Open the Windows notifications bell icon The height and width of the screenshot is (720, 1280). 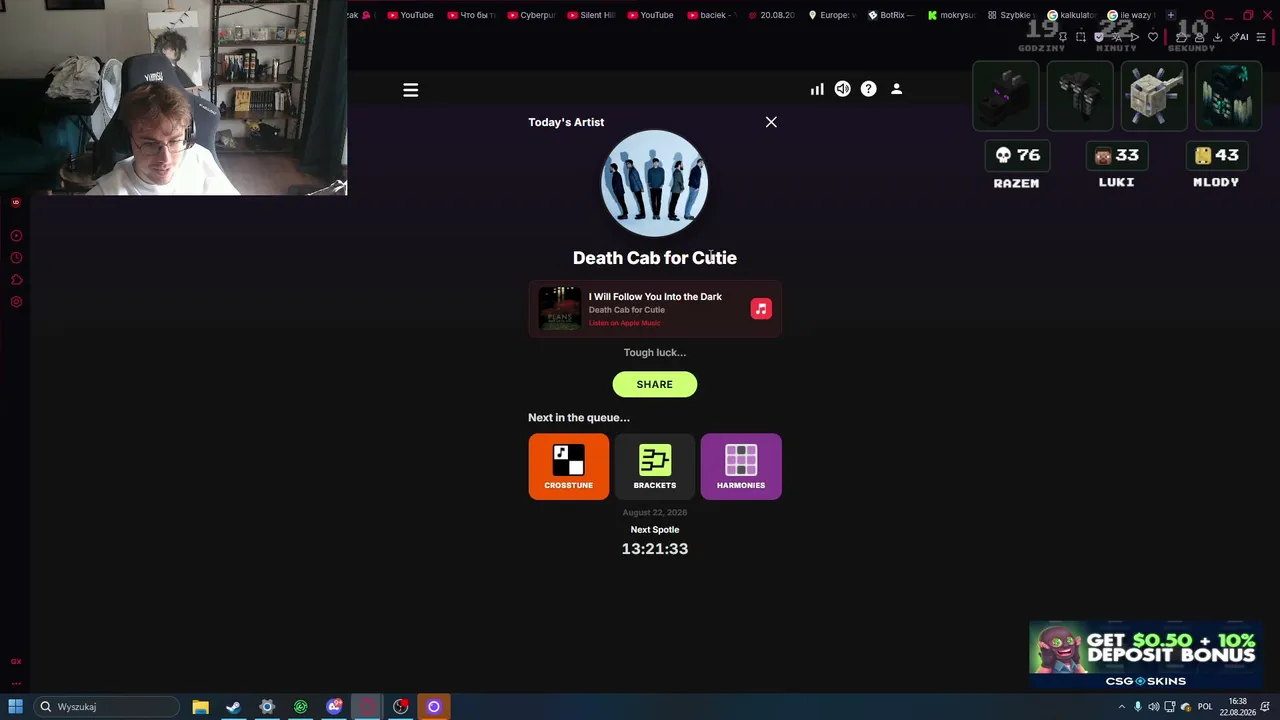tap(1266, 707)
